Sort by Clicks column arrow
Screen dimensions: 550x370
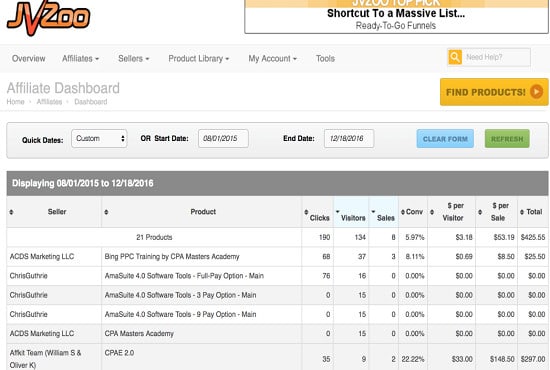point(306,212)
